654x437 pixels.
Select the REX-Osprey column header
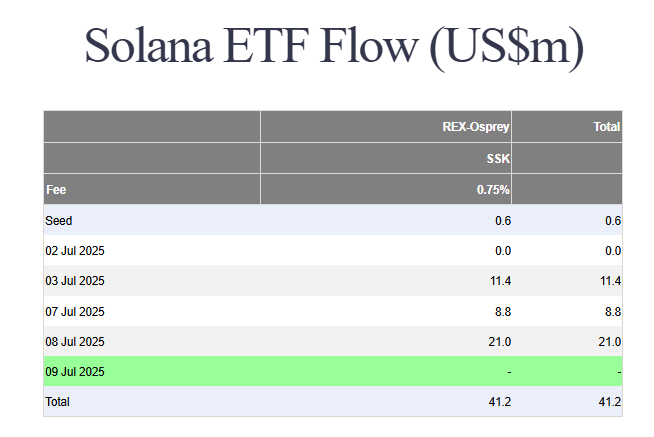point(476,127)
